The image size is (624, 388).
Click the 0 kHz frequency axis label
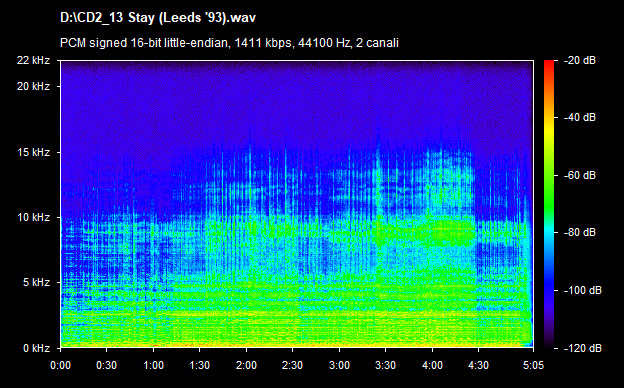point(37,348)
